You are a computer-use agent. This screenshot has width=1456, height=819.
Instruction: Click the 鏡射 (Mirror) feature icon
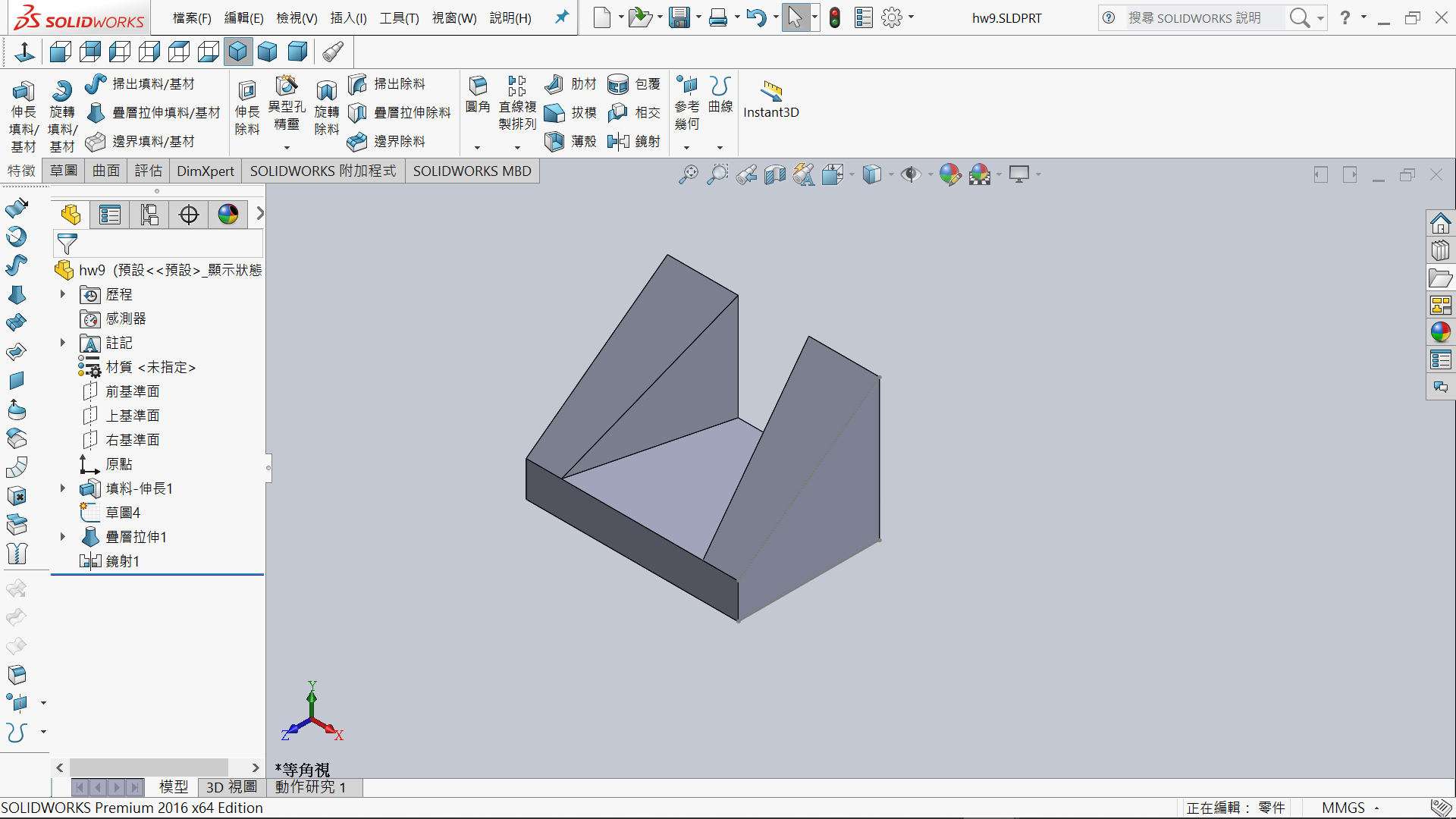coord(618,141)
